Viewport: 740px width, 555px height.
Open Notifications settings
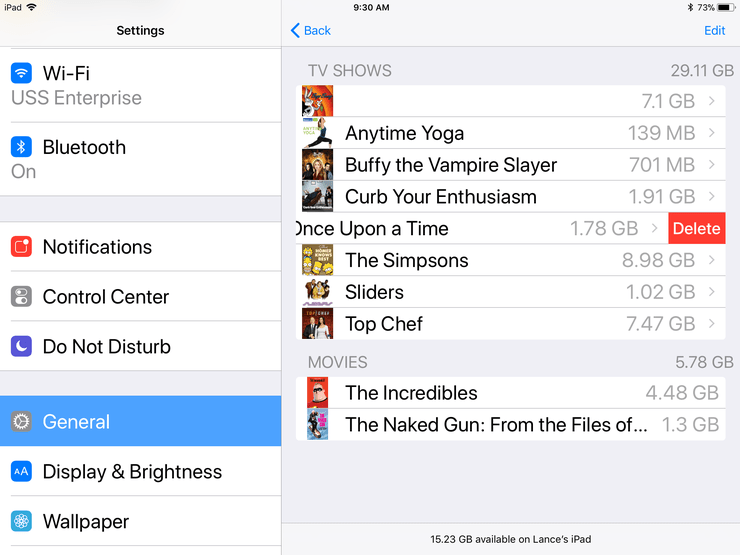tap(141, 247)
